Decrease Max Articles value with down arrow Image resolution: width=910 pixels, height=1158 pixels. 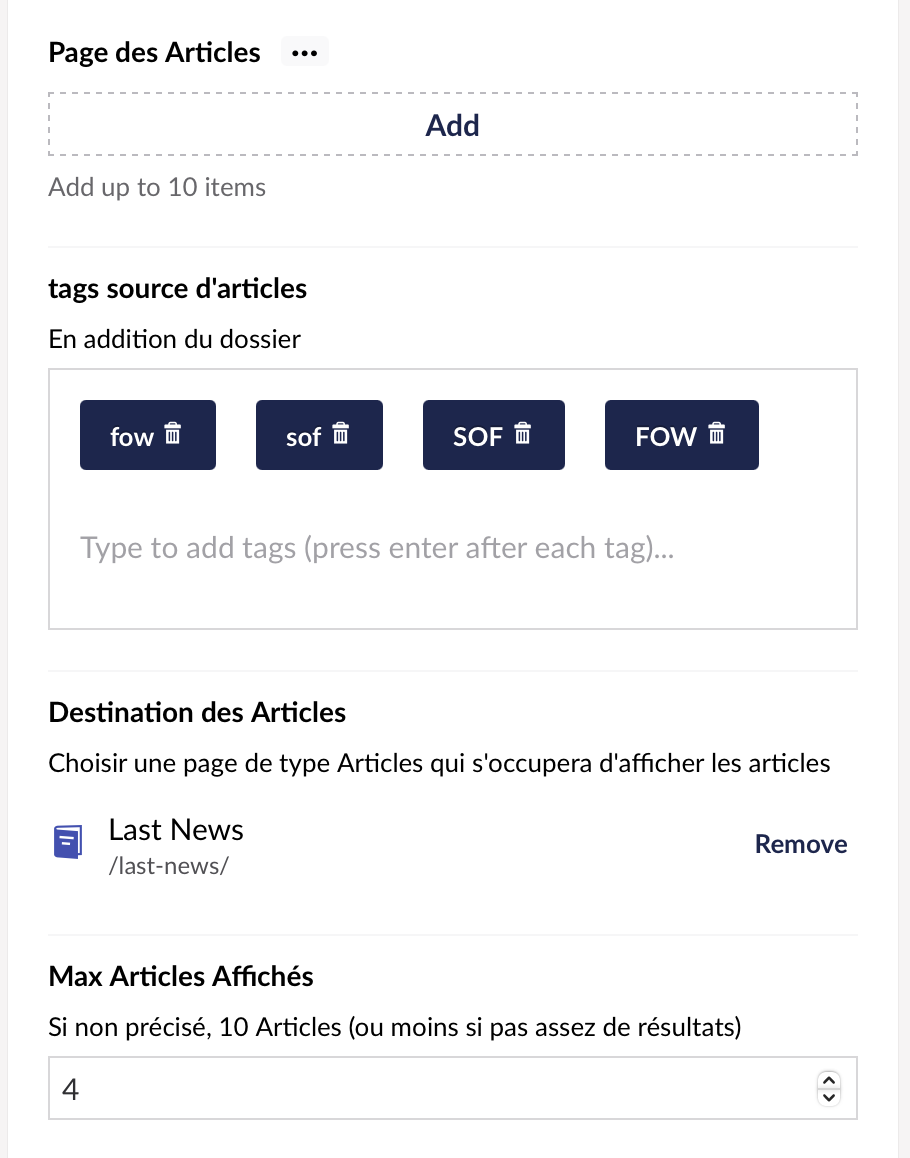[829, 1097]
